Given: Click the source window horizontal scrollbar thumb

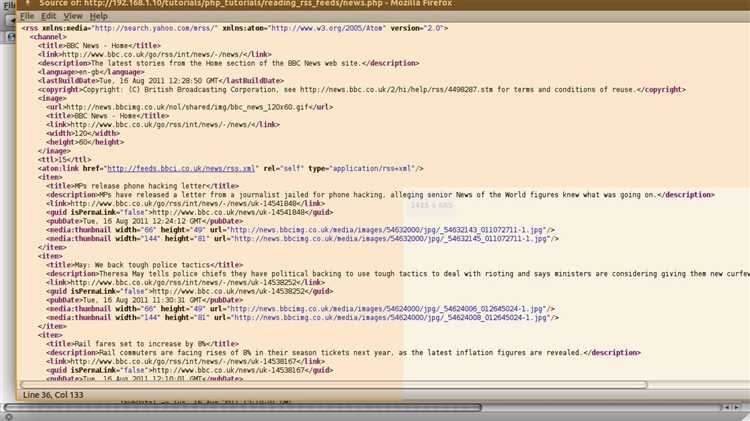Looking at the screenshot, I should coord(334,385).
